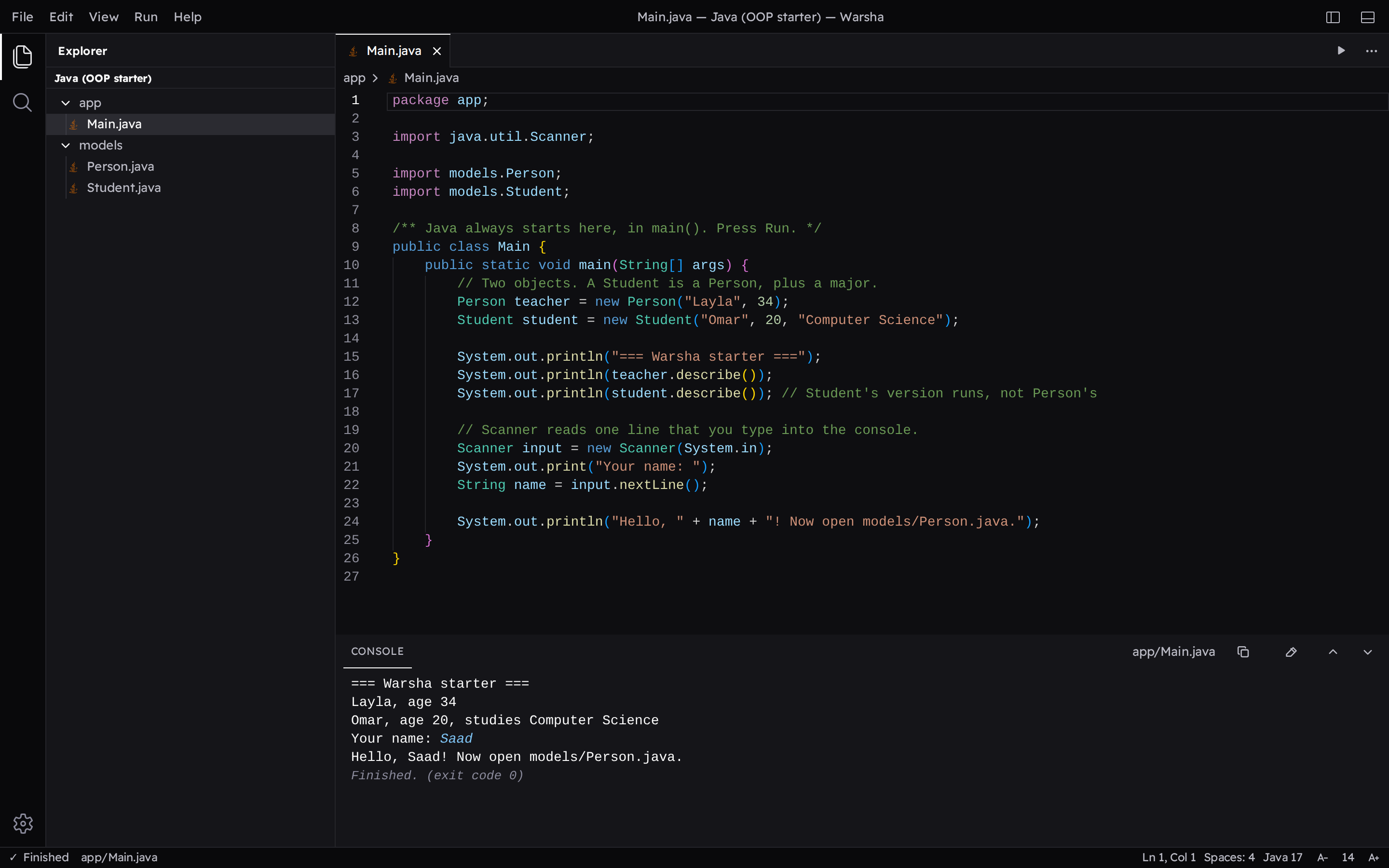Click the 'Computer Science' string literal

point(870,320)
